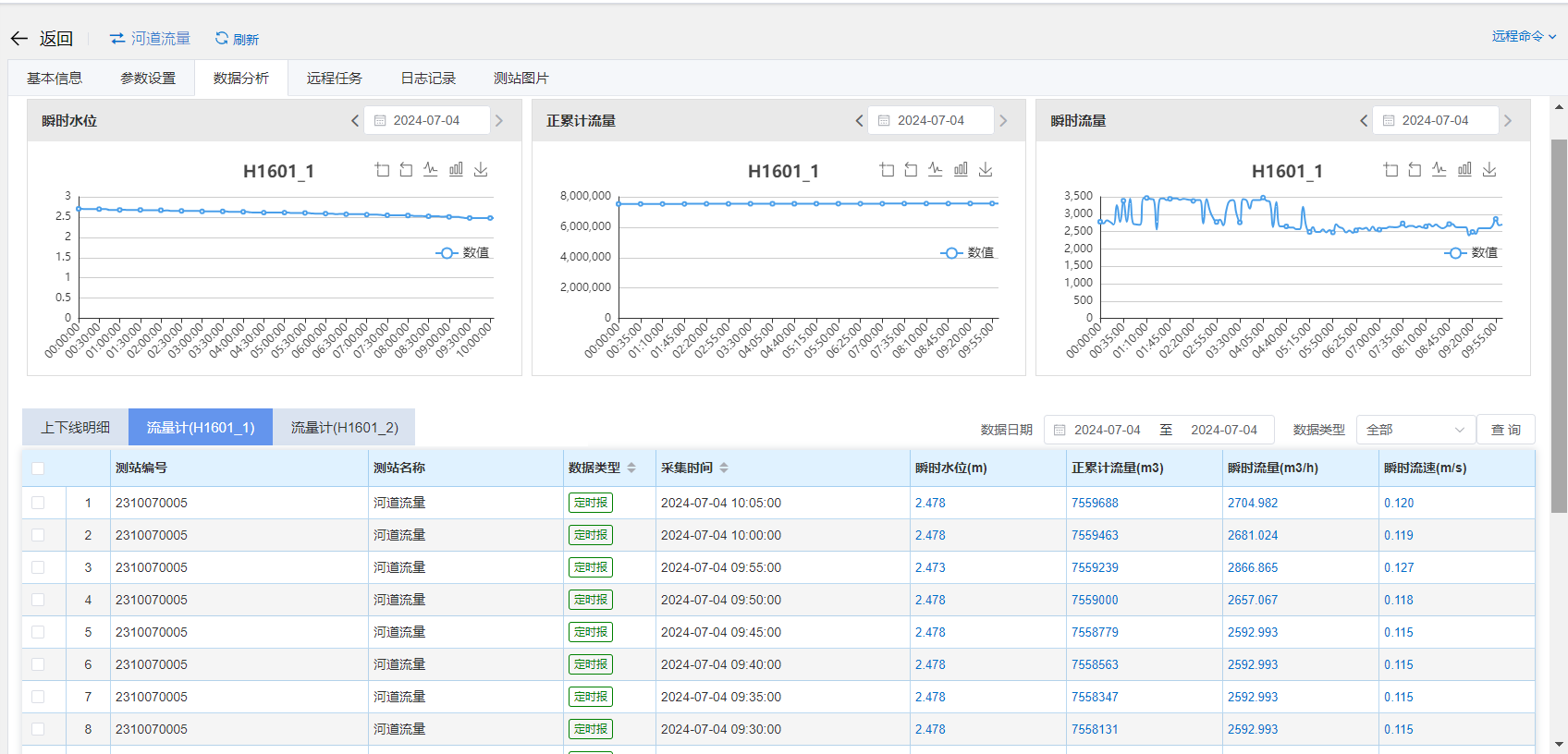Viewport: 1568px width, 754px height.
Task: Go to previous day in 瞬时水位 panel
Action: click(x=355, y=121)
